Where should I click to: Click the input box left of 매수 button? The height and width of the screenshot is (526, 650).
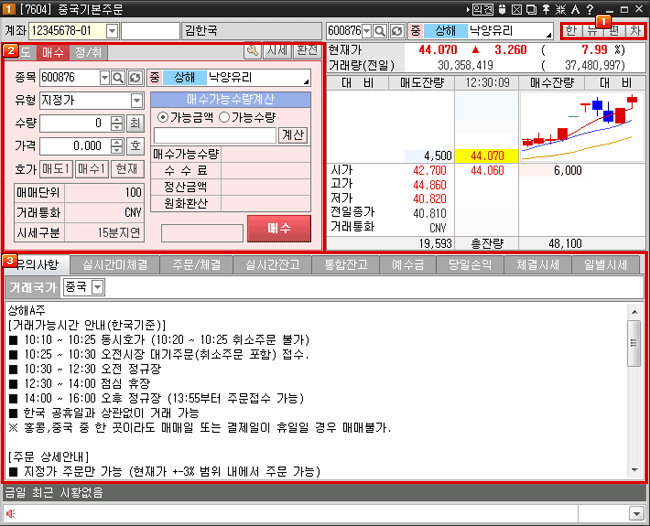[202, 233]
